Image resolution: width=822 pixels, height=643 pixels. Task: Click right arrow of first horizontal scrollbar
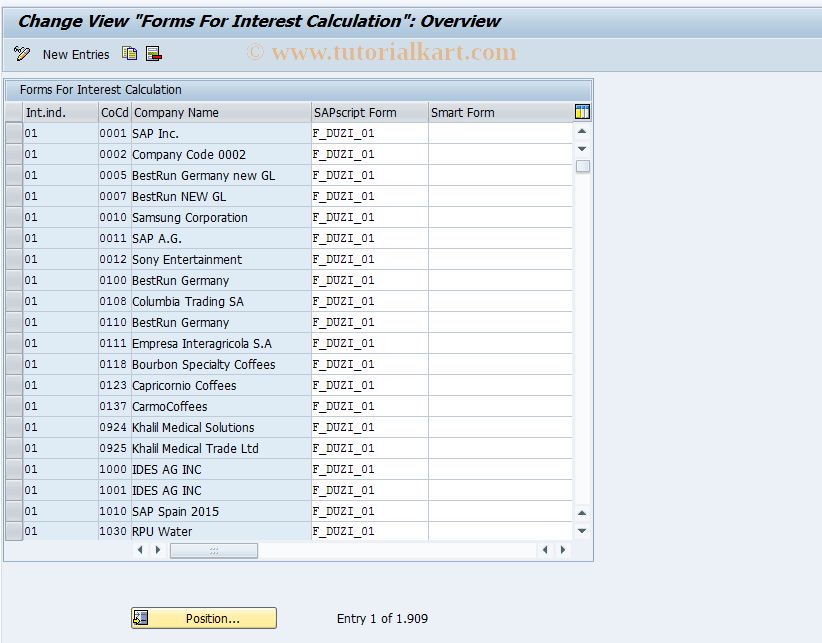click(x=158, y=550)
